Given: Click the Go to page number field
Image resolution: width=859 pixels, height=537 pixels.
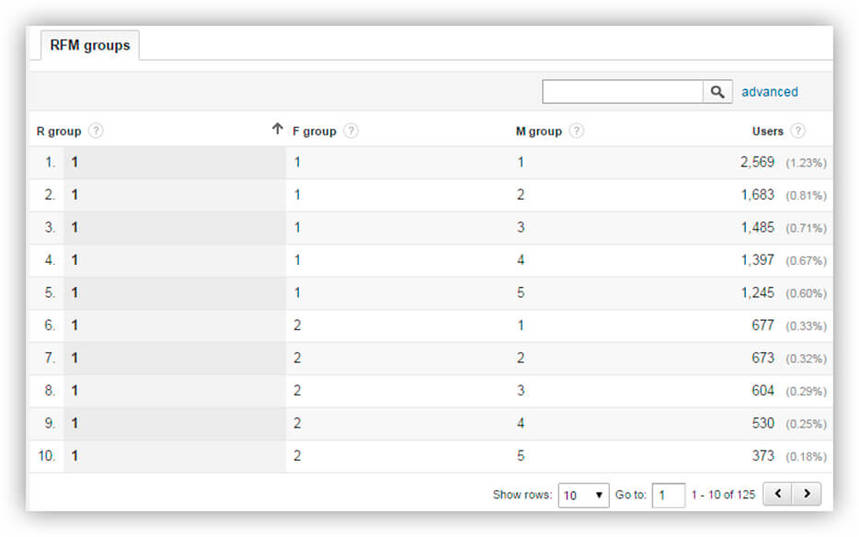Looking at the screenshot, I should (x=668, y=494).
